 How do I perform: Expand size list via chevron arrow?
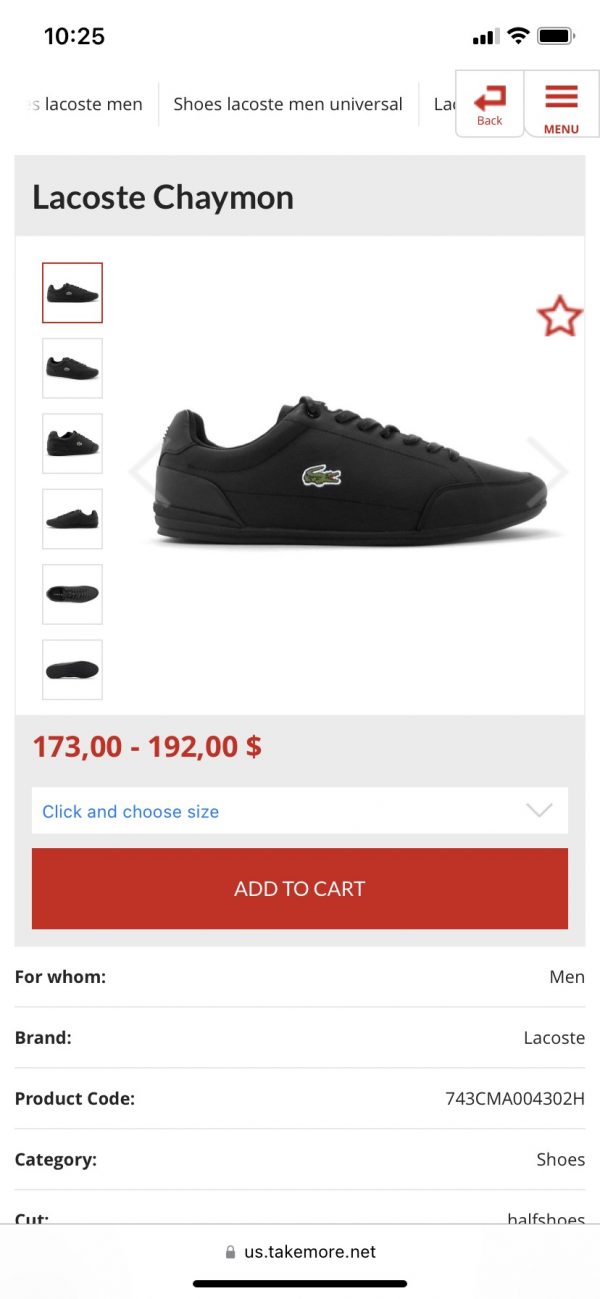pyautogui.click(x=539, y=811)
